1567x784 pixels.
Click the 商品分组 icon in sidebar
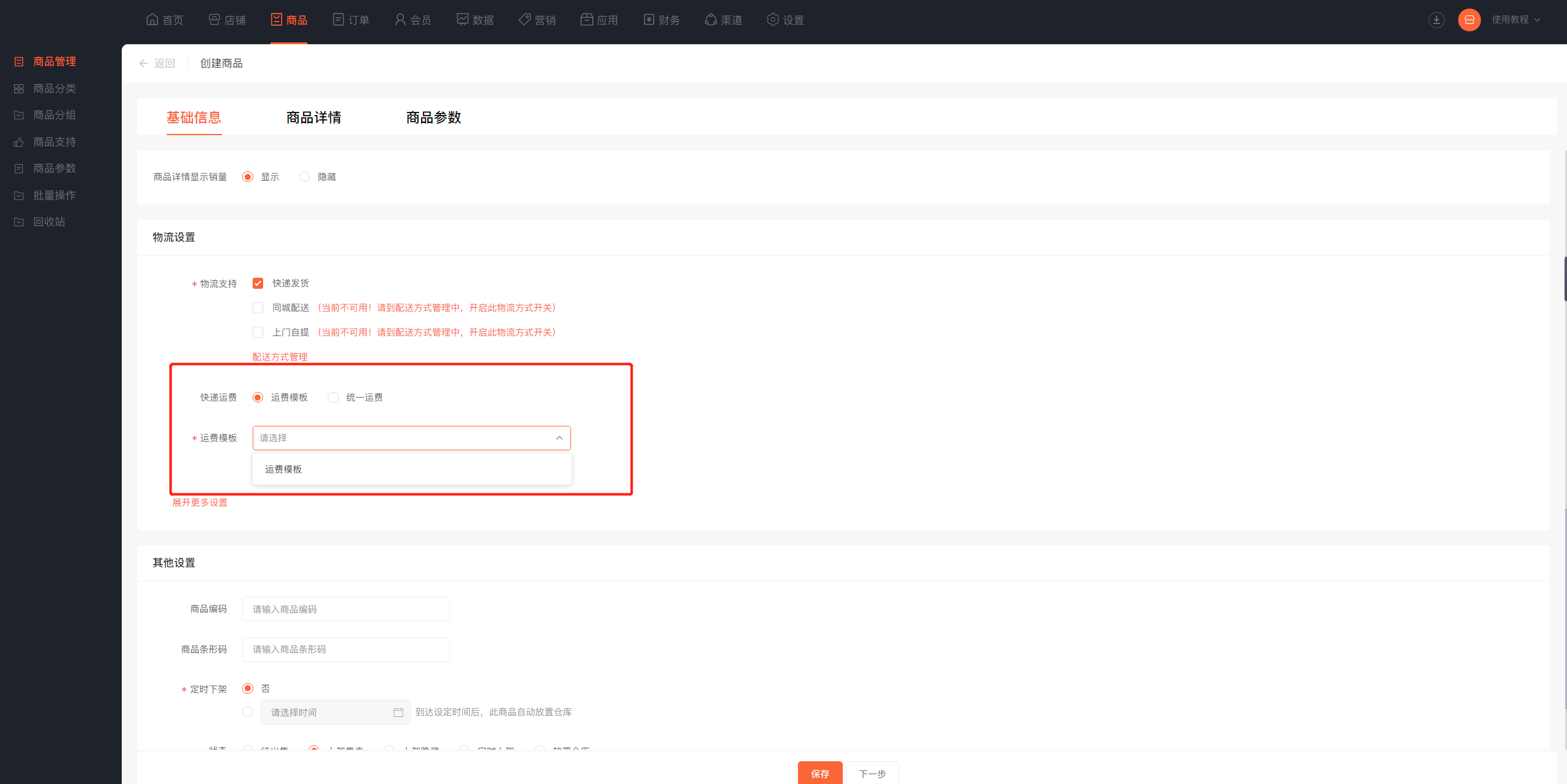click(x=20, y=115)
